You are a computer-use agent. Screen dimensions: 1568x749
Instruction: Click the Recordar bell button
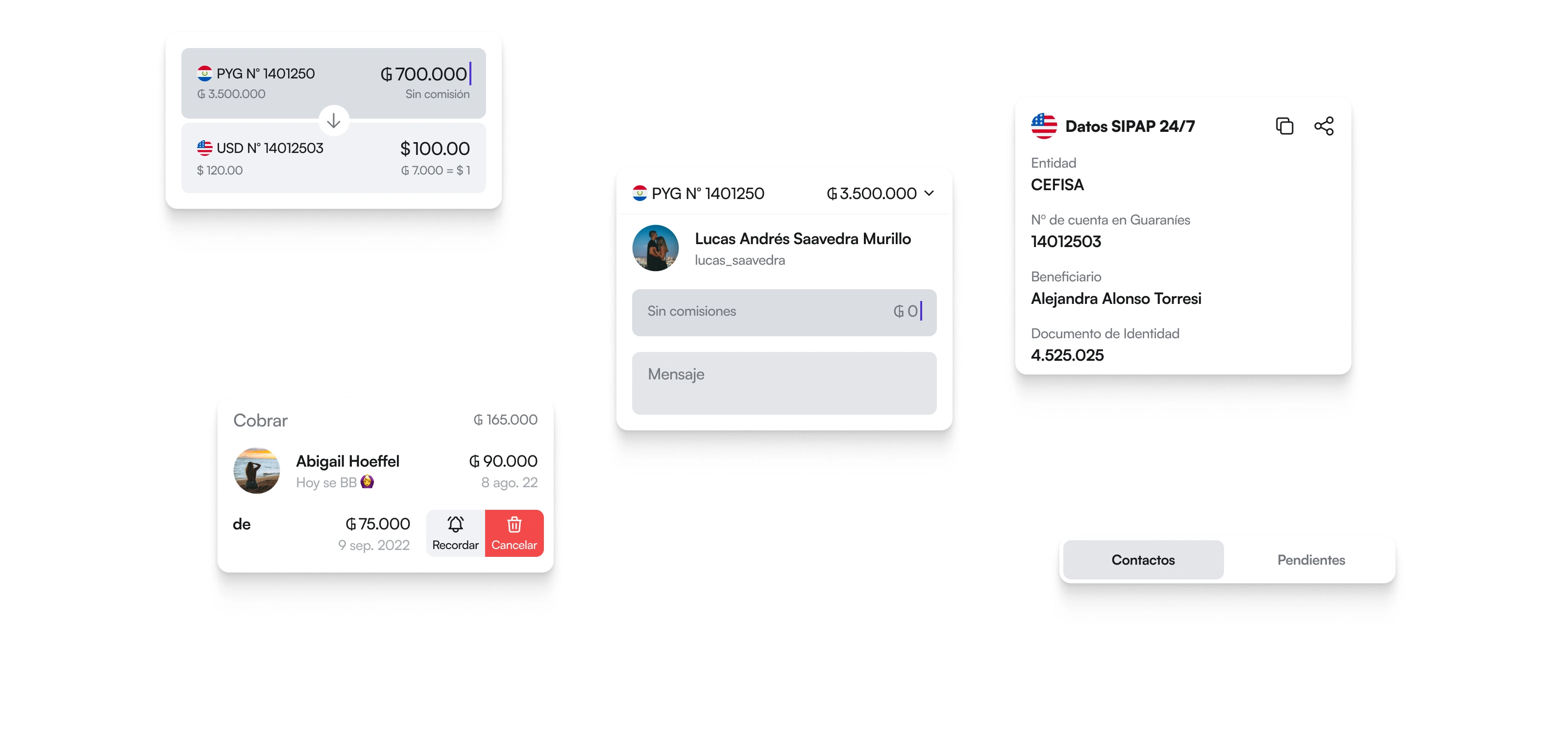click(455, 533)
